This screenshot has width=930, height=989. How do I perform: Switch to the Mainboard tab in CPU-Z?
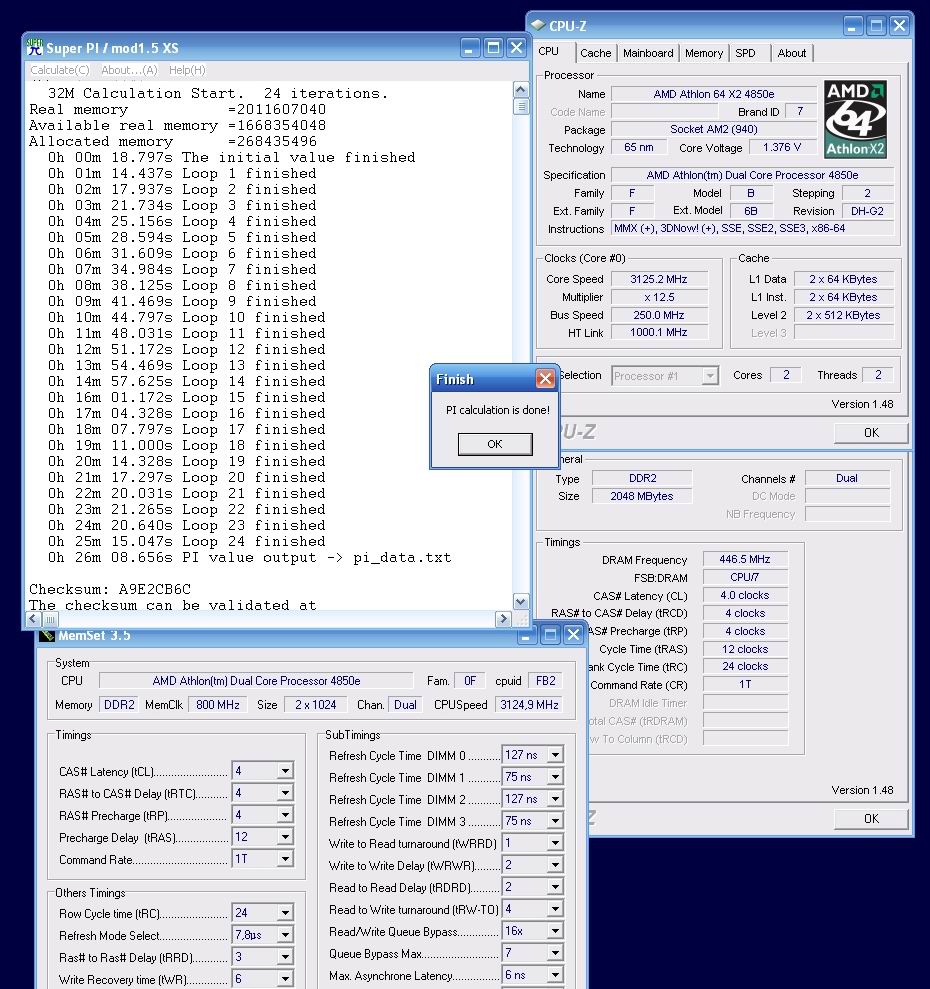(x=648, y=53)
